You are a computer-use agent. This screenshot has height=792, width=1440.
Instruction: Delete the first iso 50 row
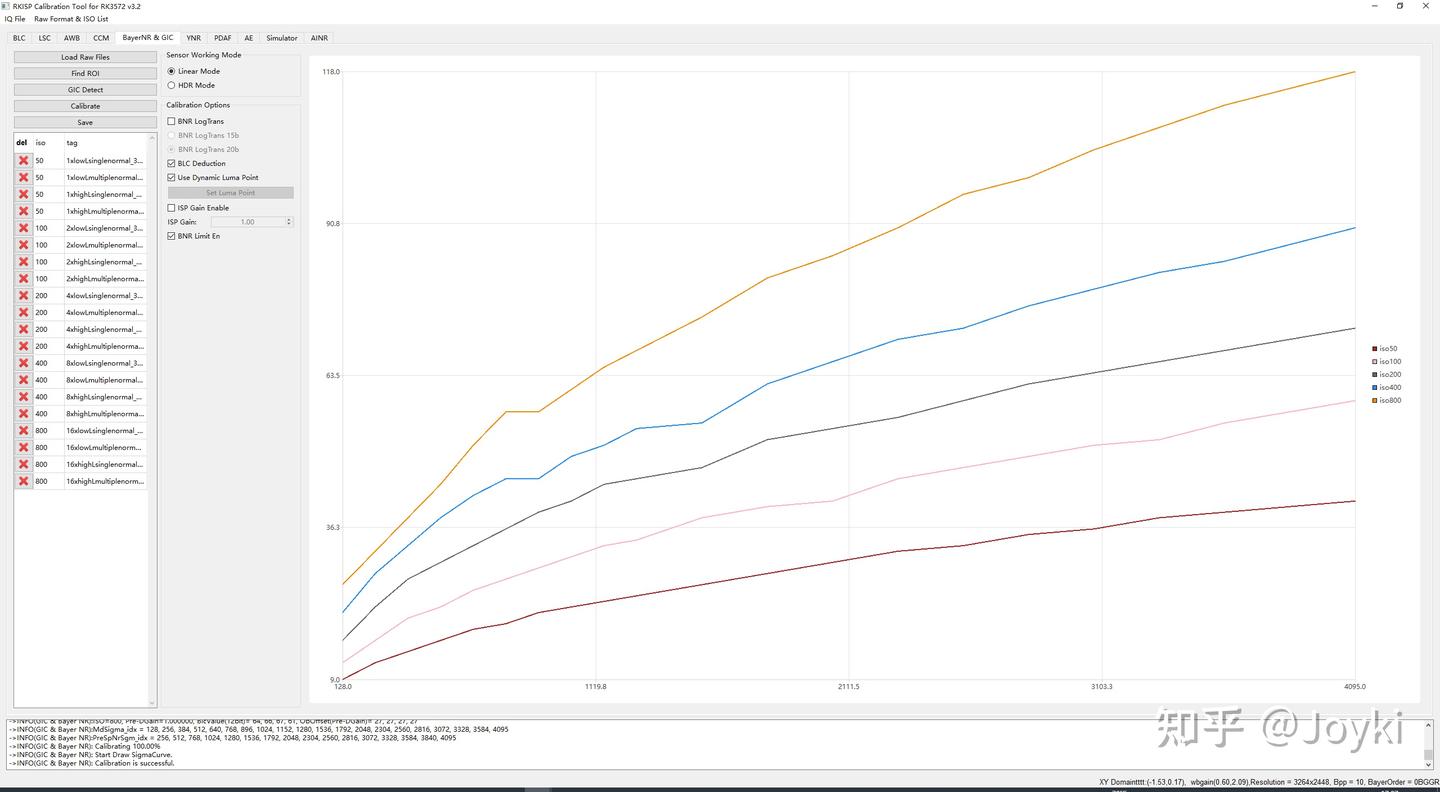click(23, 160)
